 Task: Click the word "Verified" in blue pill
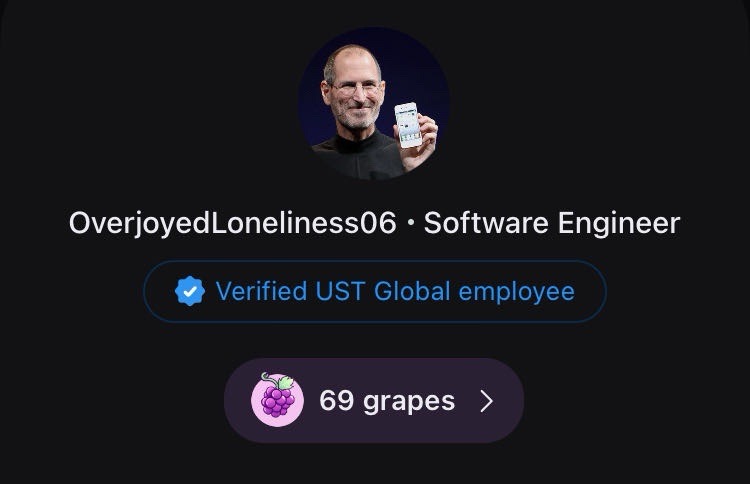tap(261, 291)
